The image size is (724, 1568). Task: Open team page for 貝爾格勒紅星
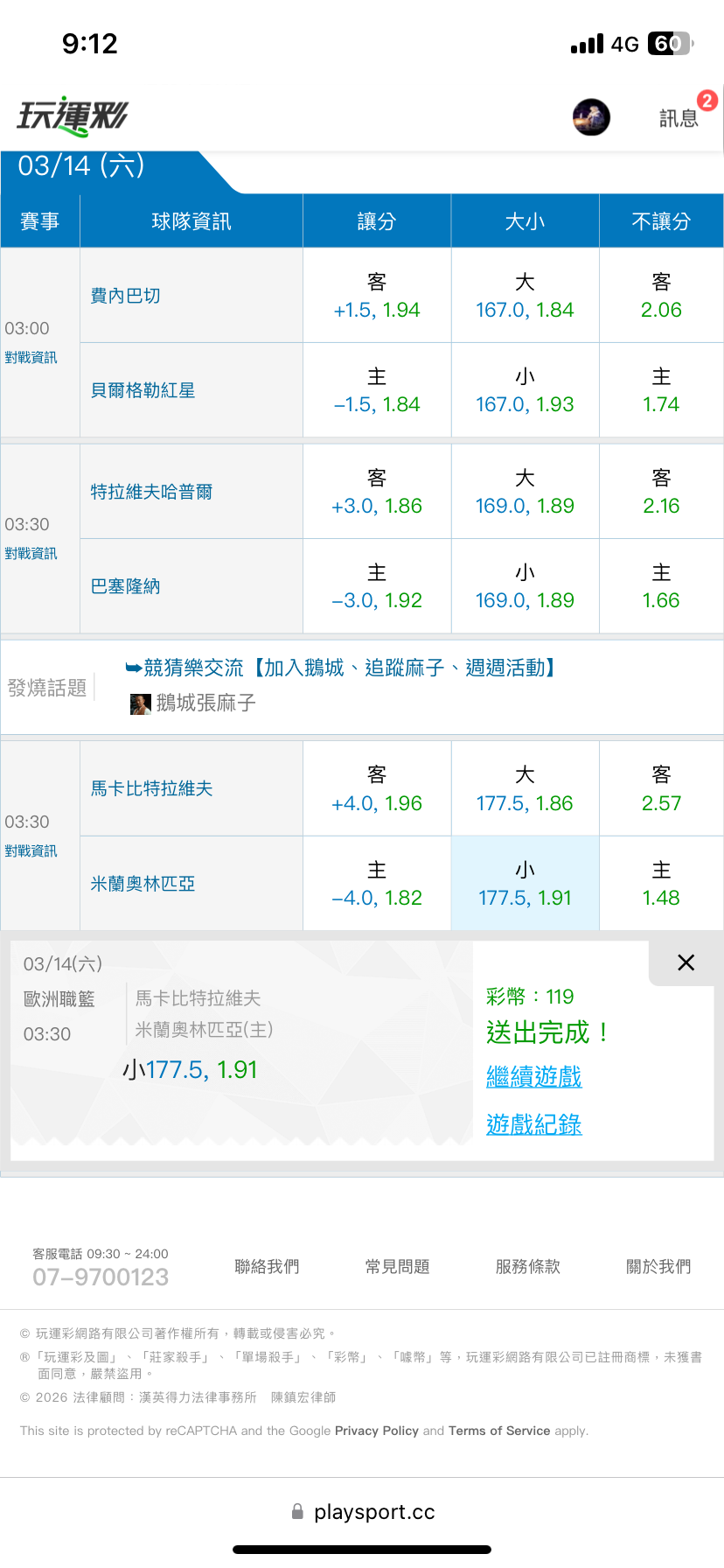(143, 390)
